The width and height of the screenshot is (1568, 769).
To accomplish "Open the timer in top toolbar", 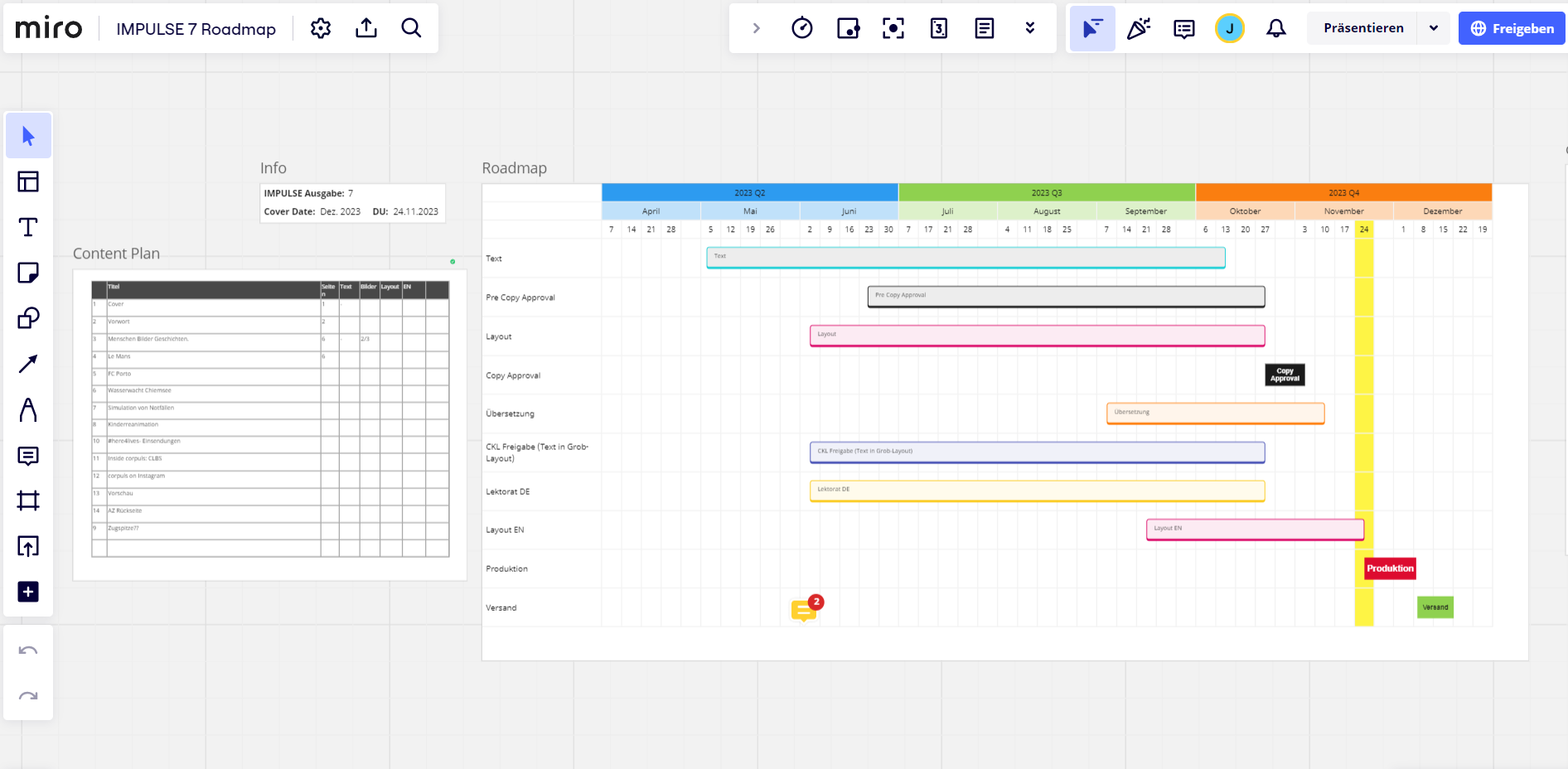I will pos(801,28).
